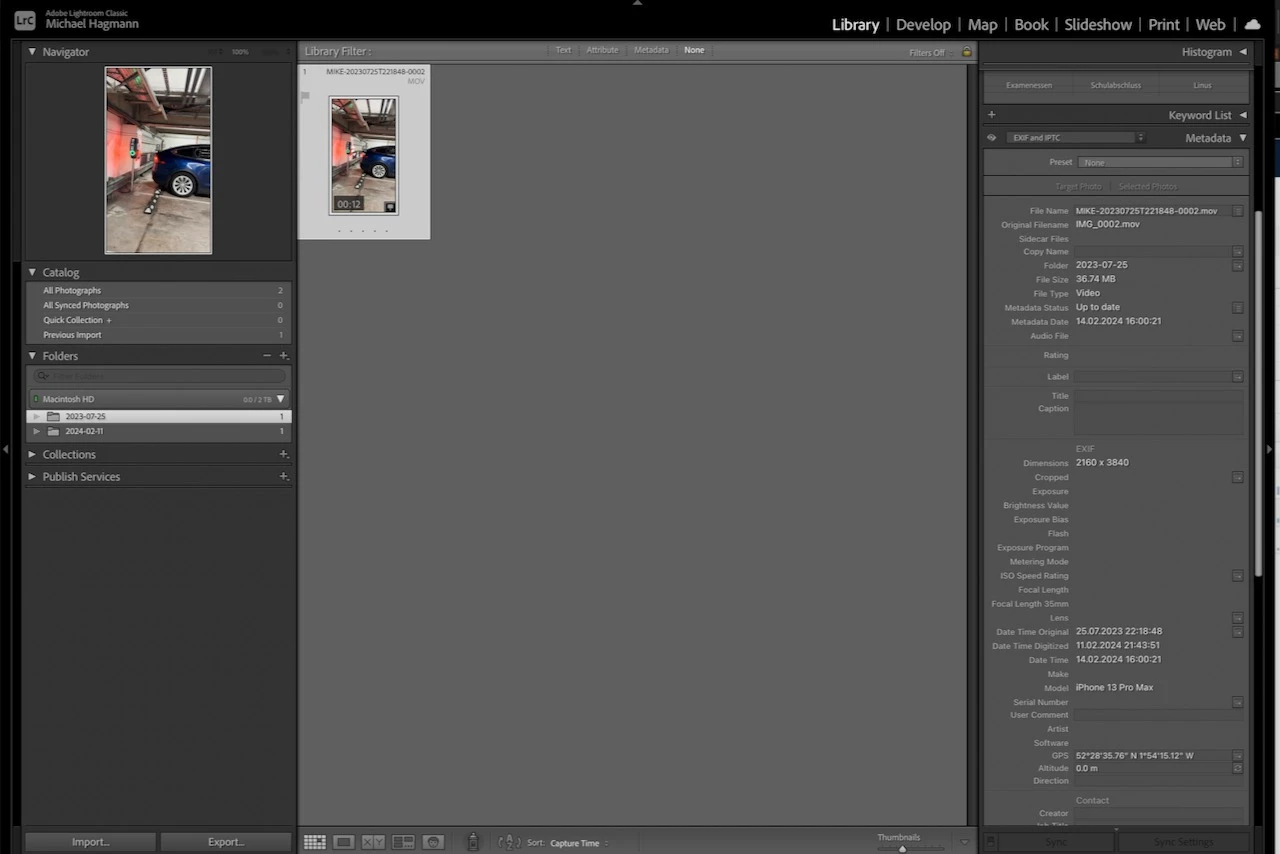1280x854 pixels.
Task: Collapse the Catalog panel
Action: click(x=32, y=272)
